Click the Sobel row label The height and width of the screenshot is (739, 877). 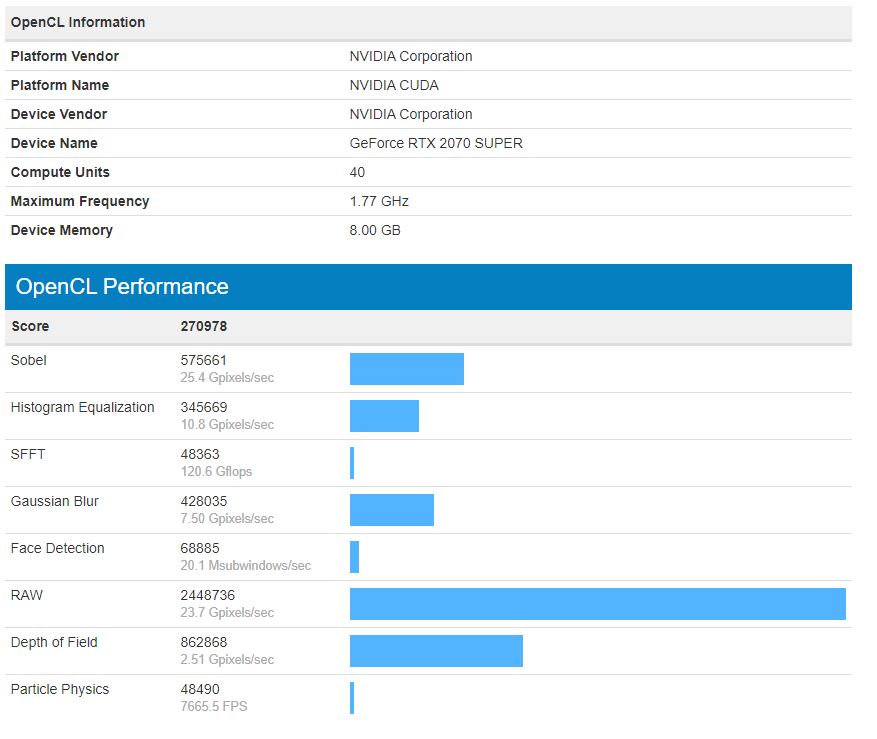[x=29, y=361]
